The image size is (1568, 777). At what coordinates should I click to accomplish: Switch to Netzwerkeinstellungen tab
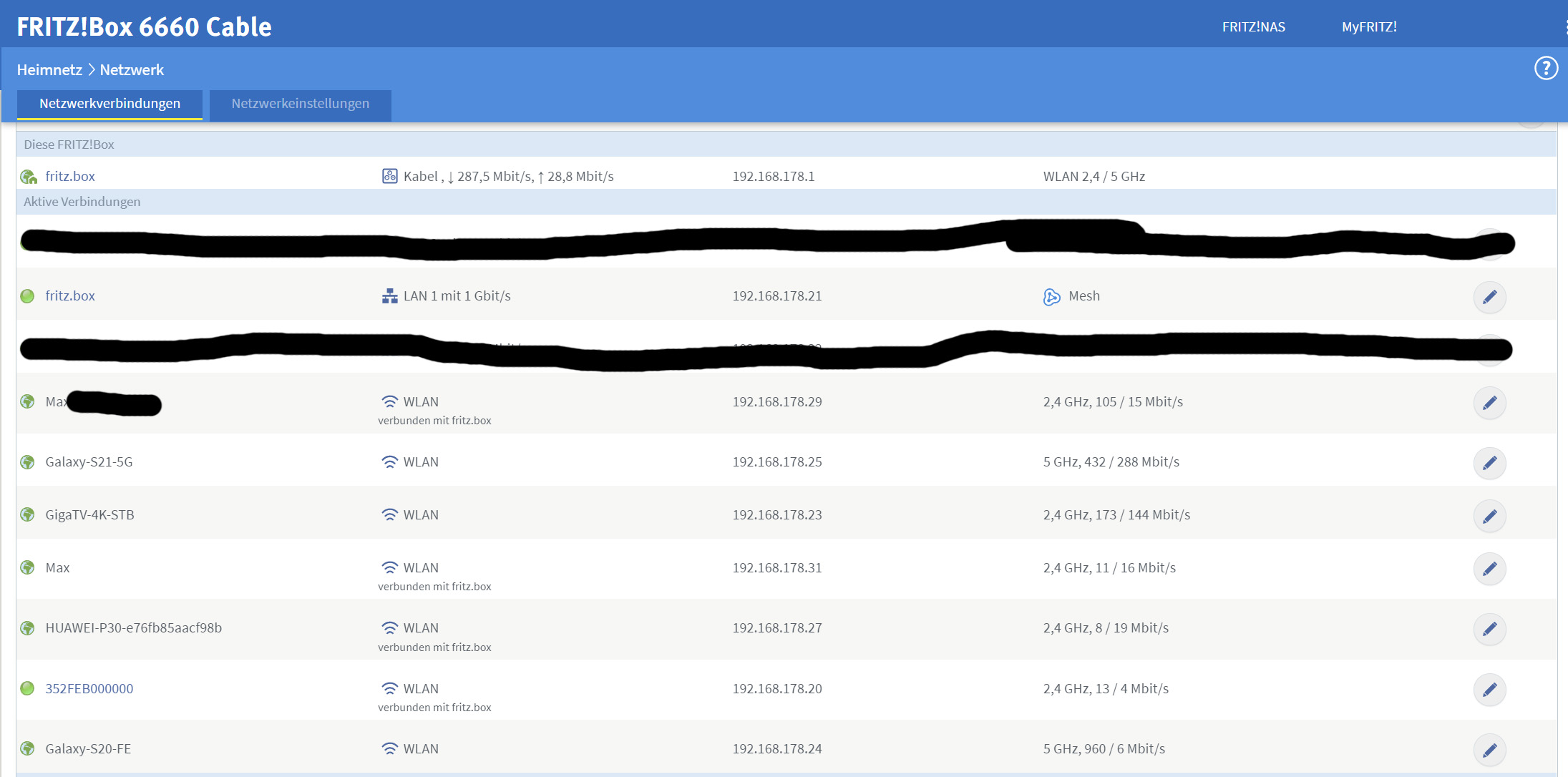[300, 104]
